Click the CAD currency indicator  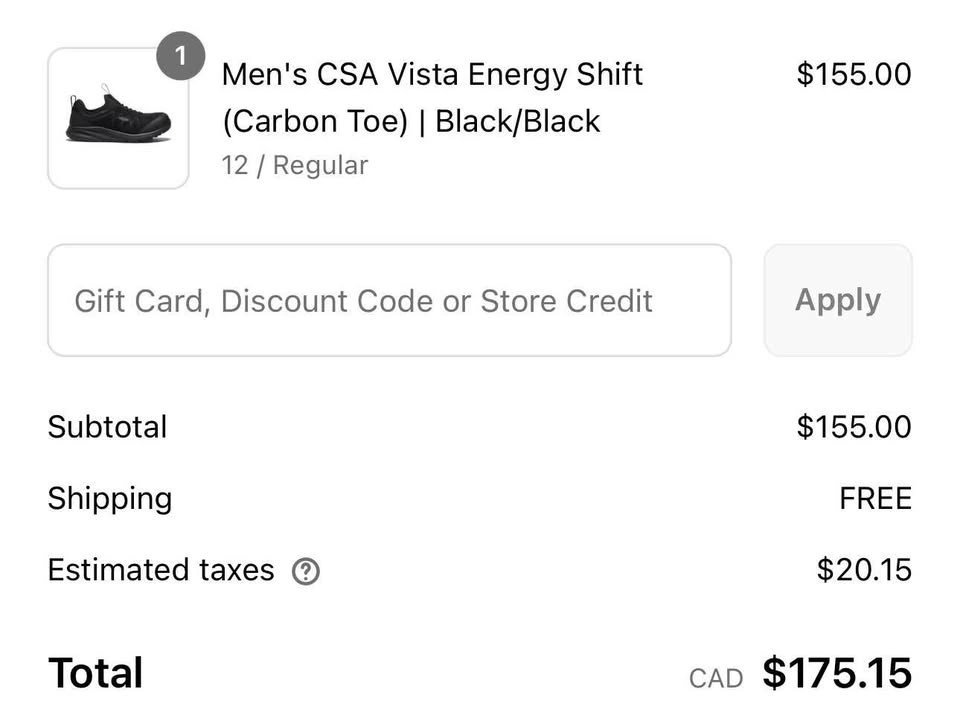click(716, 678)
